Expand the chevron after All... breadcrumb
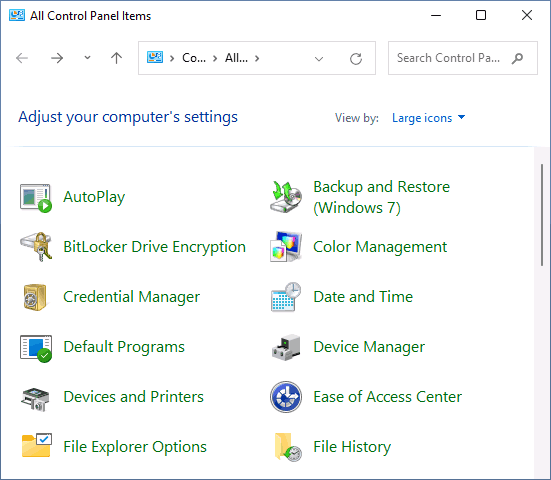This screenshot has height=480, width=551. (x=257, y=58)
